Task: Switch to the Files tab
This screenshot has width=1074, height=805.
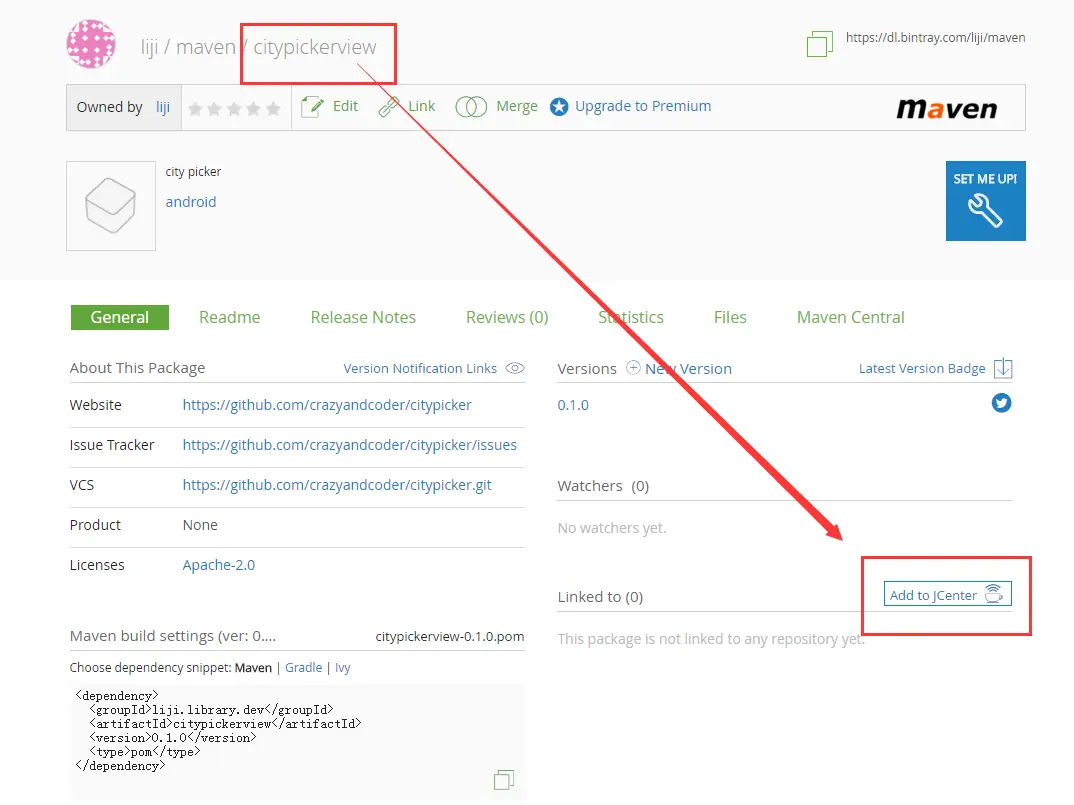Action: [x=730, y=317]
